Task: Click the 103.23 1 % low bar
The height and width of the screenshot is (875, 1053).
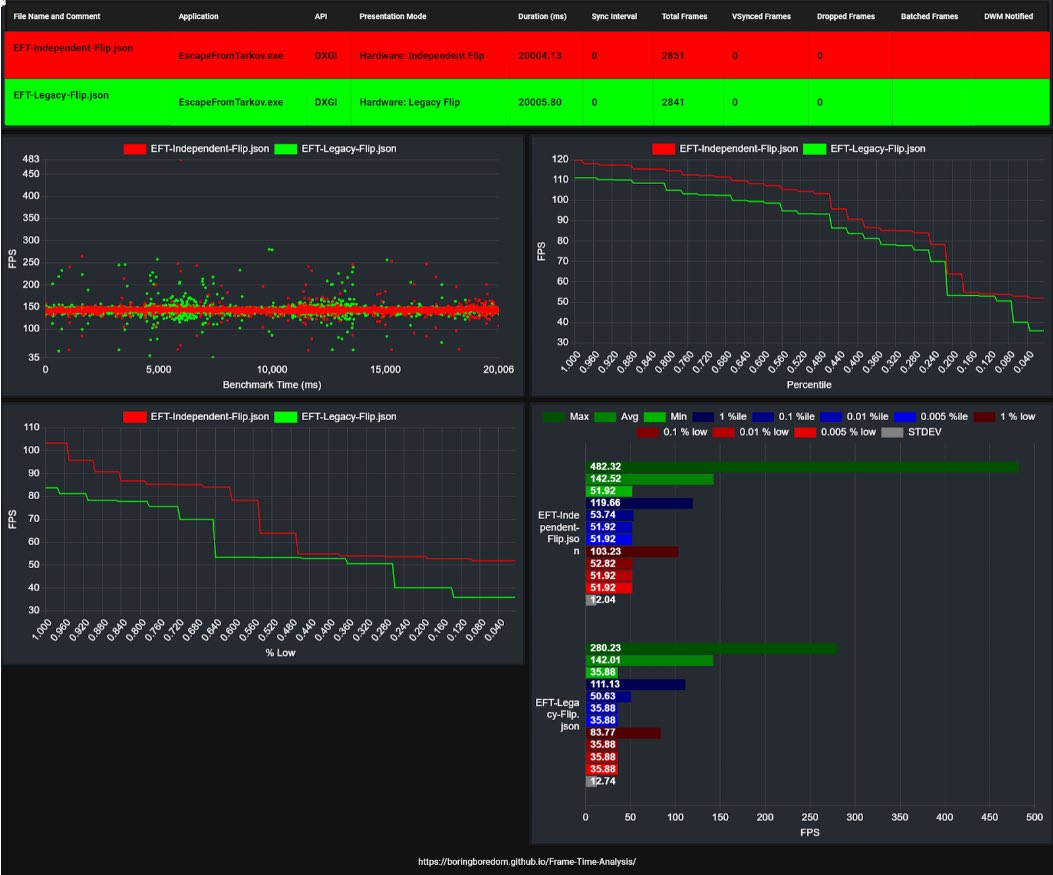Action: pyautogui.click(x=632, y=551)
